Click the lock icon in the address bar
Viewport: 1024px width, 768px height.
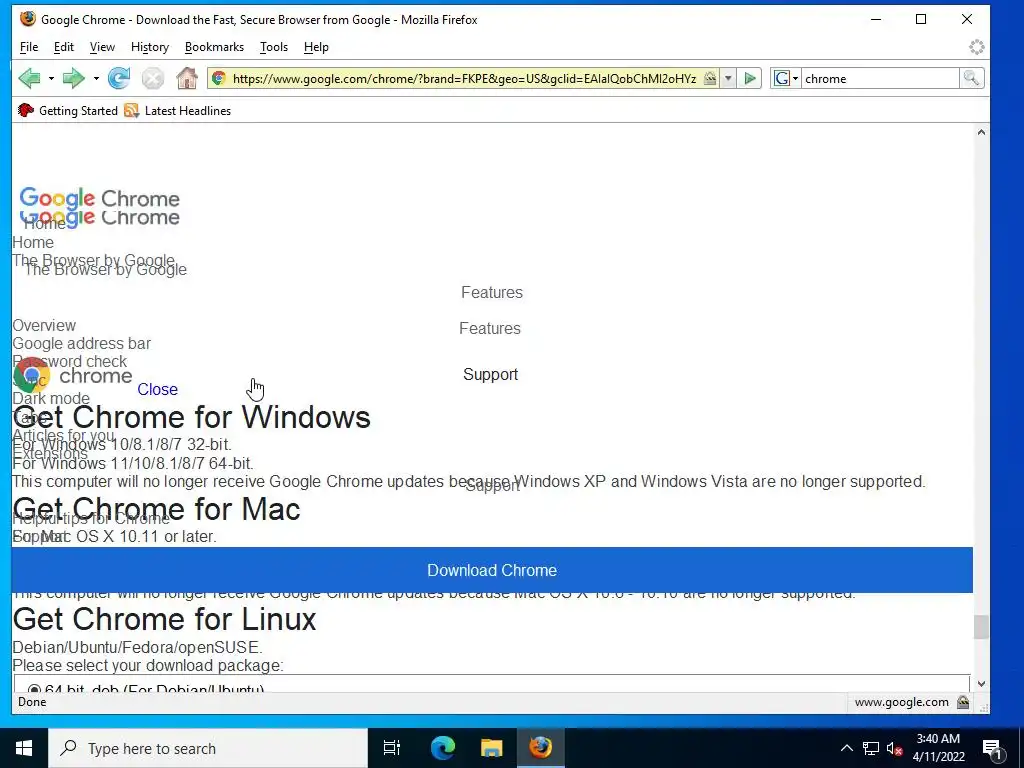click(x=710, y=78)
